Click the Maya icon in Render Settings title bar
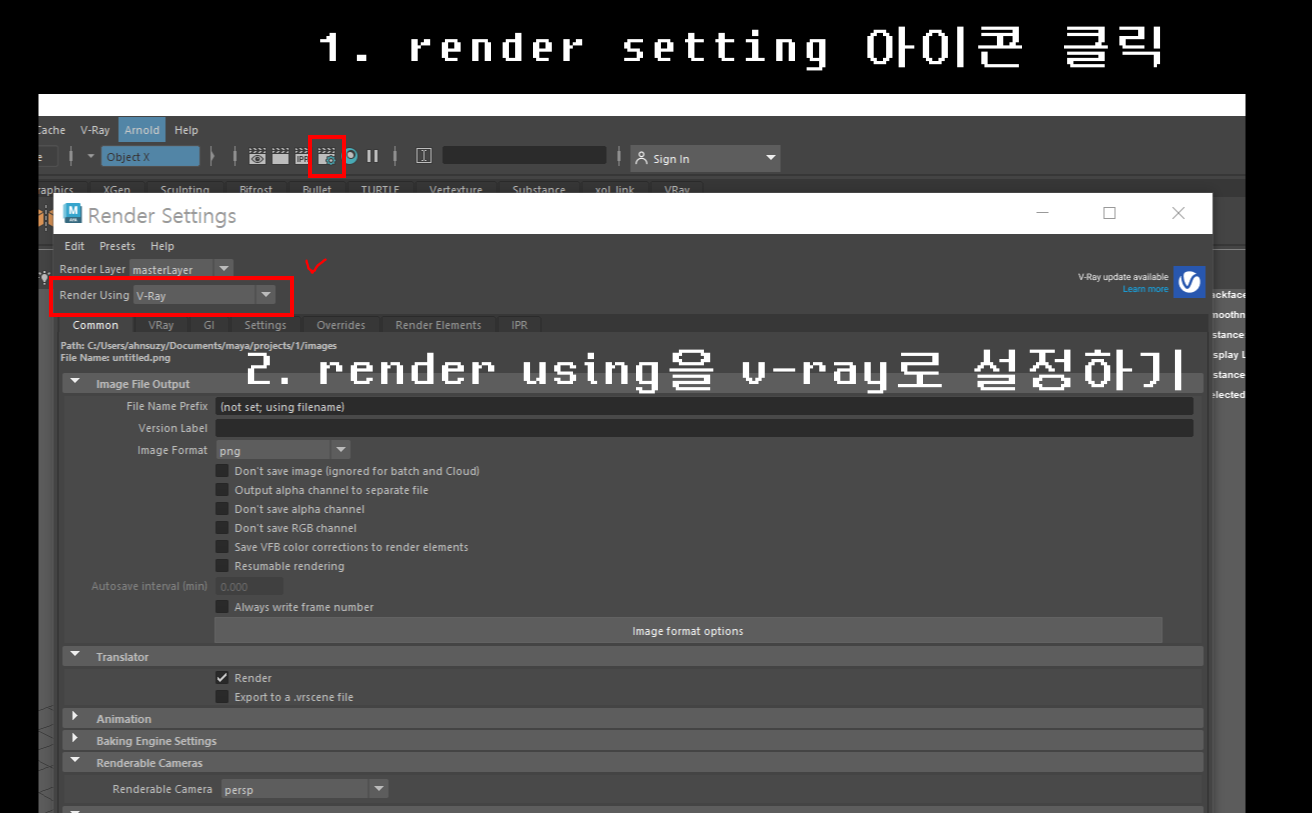Viewport: 1312px width, 813px height. click(73, 214)
